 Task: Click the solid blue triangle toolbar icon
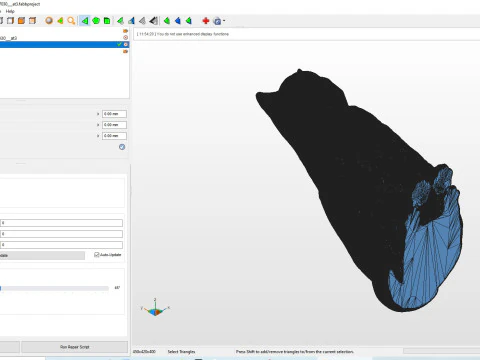tap(178, 21)
